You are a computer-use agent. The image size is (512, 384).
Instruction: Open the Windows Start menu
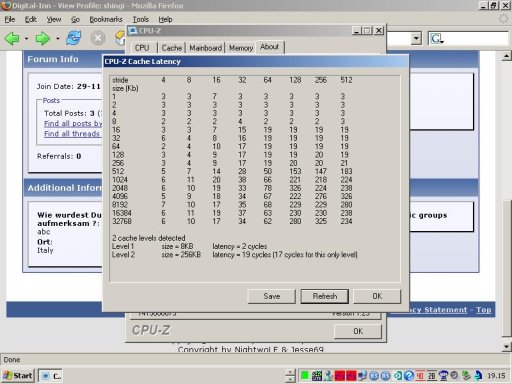(x=18, y=376)
